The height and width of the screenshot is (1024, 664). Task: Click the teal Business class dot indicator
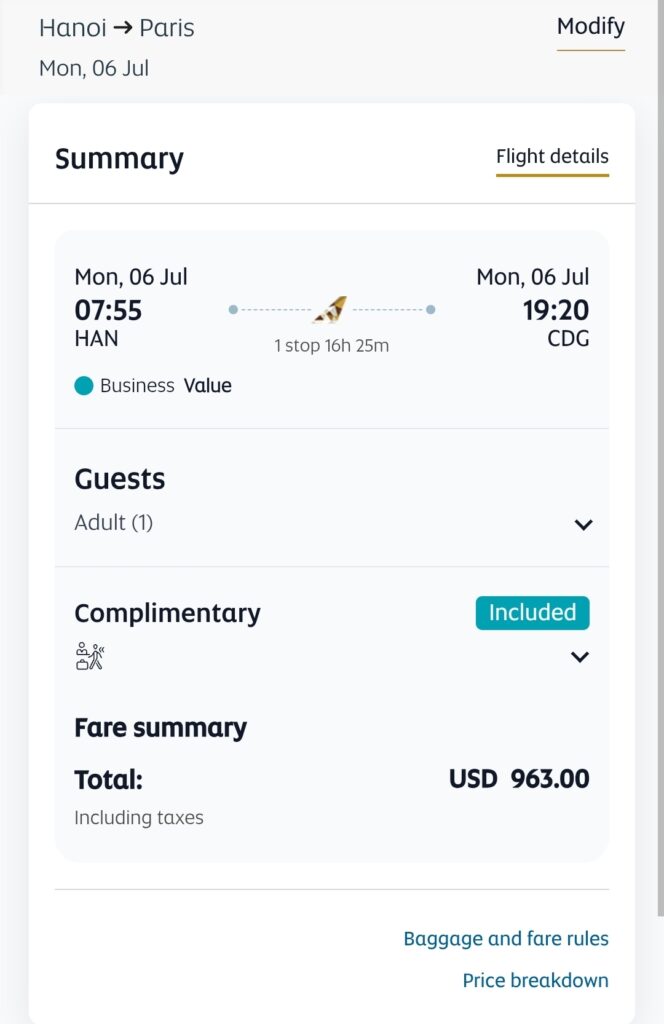[84, 386]
